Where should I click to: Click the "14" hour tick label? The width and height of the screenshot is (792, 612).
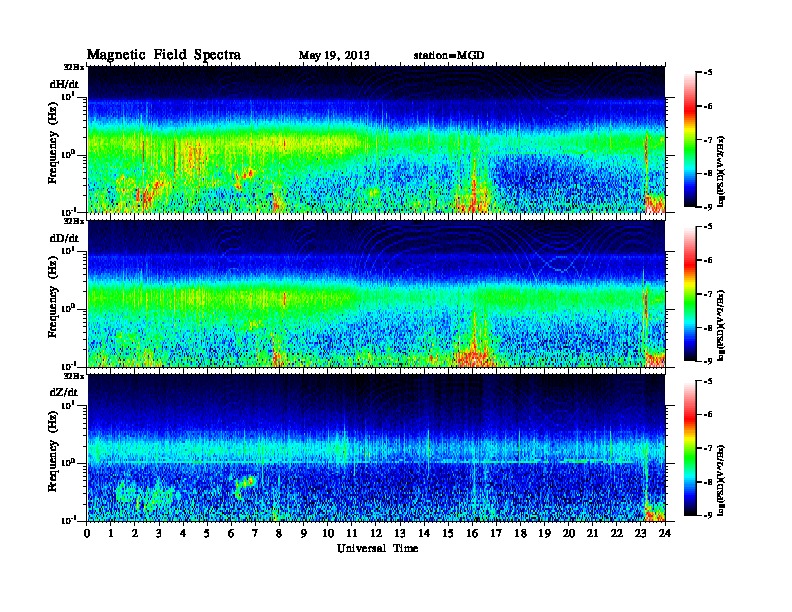pos(424,533)
